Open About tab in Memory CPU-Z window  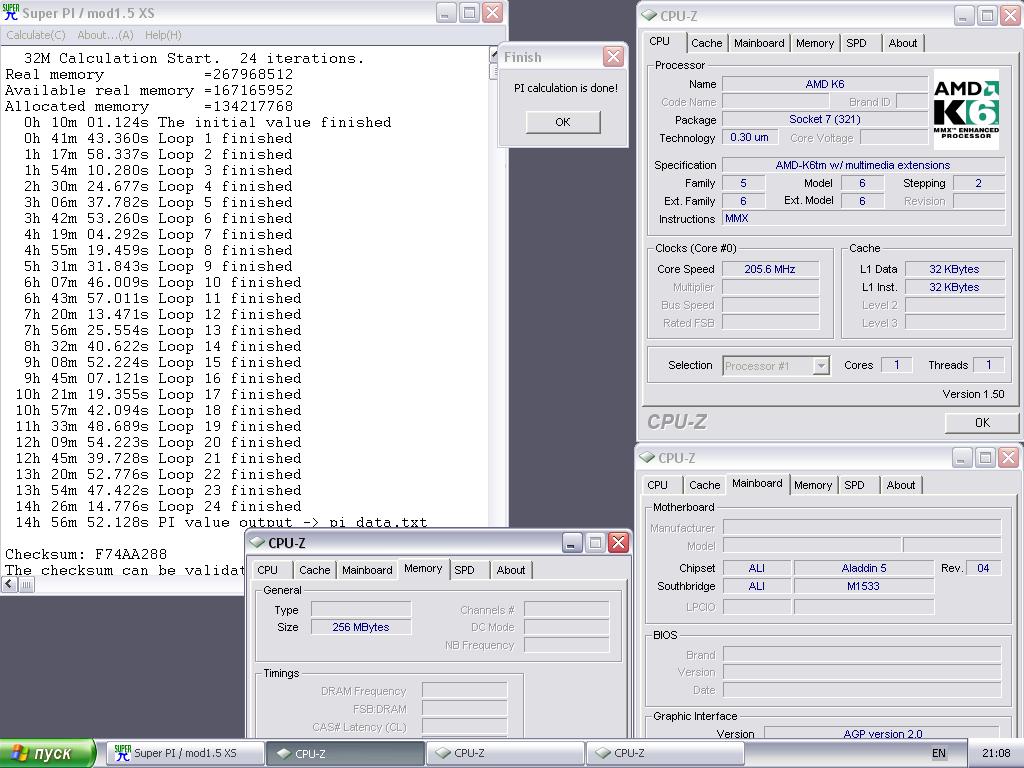(511, 570)
